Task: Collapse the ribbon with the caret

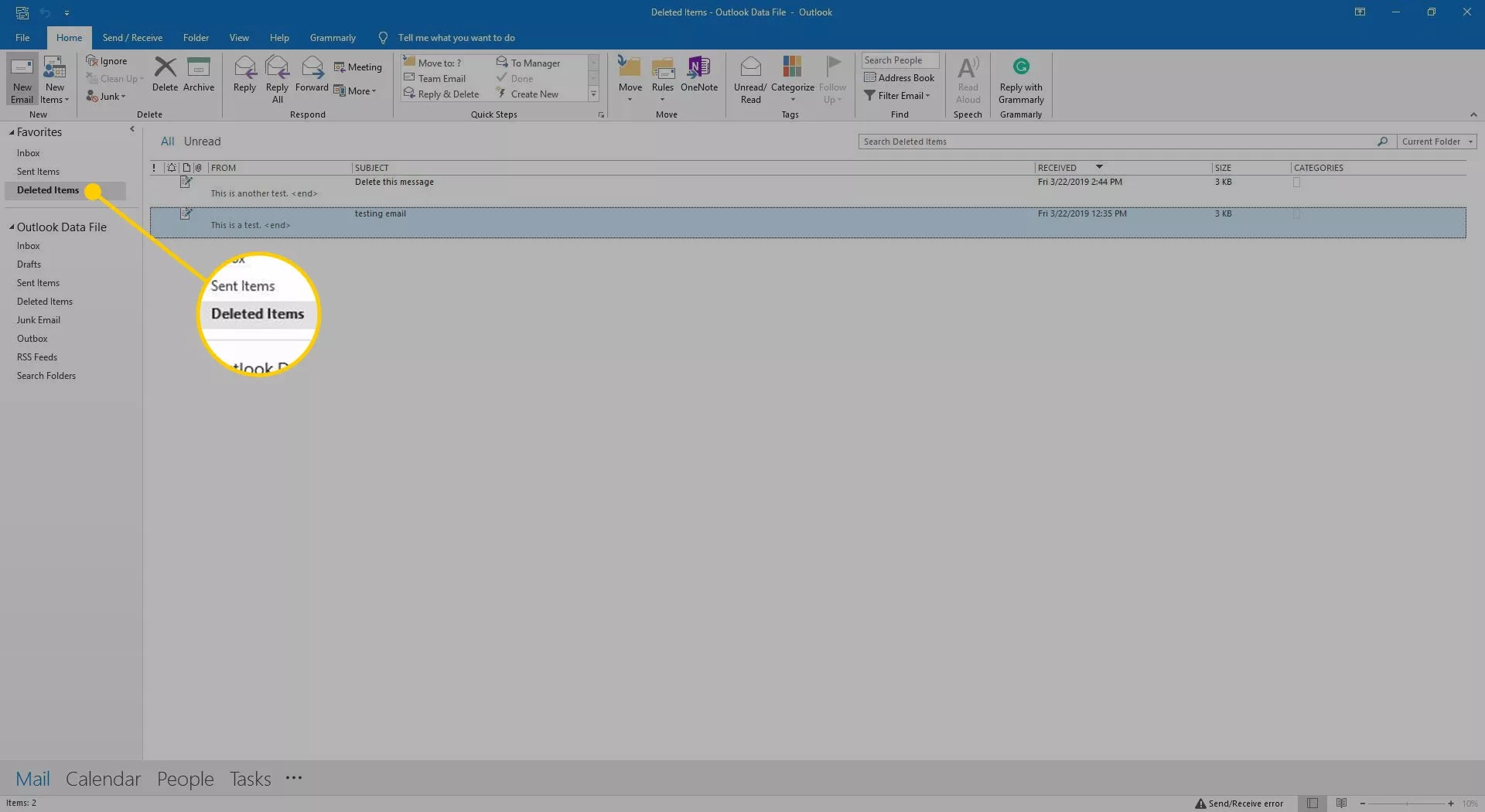Action: pyautogui.click(x=1473, y=114)
